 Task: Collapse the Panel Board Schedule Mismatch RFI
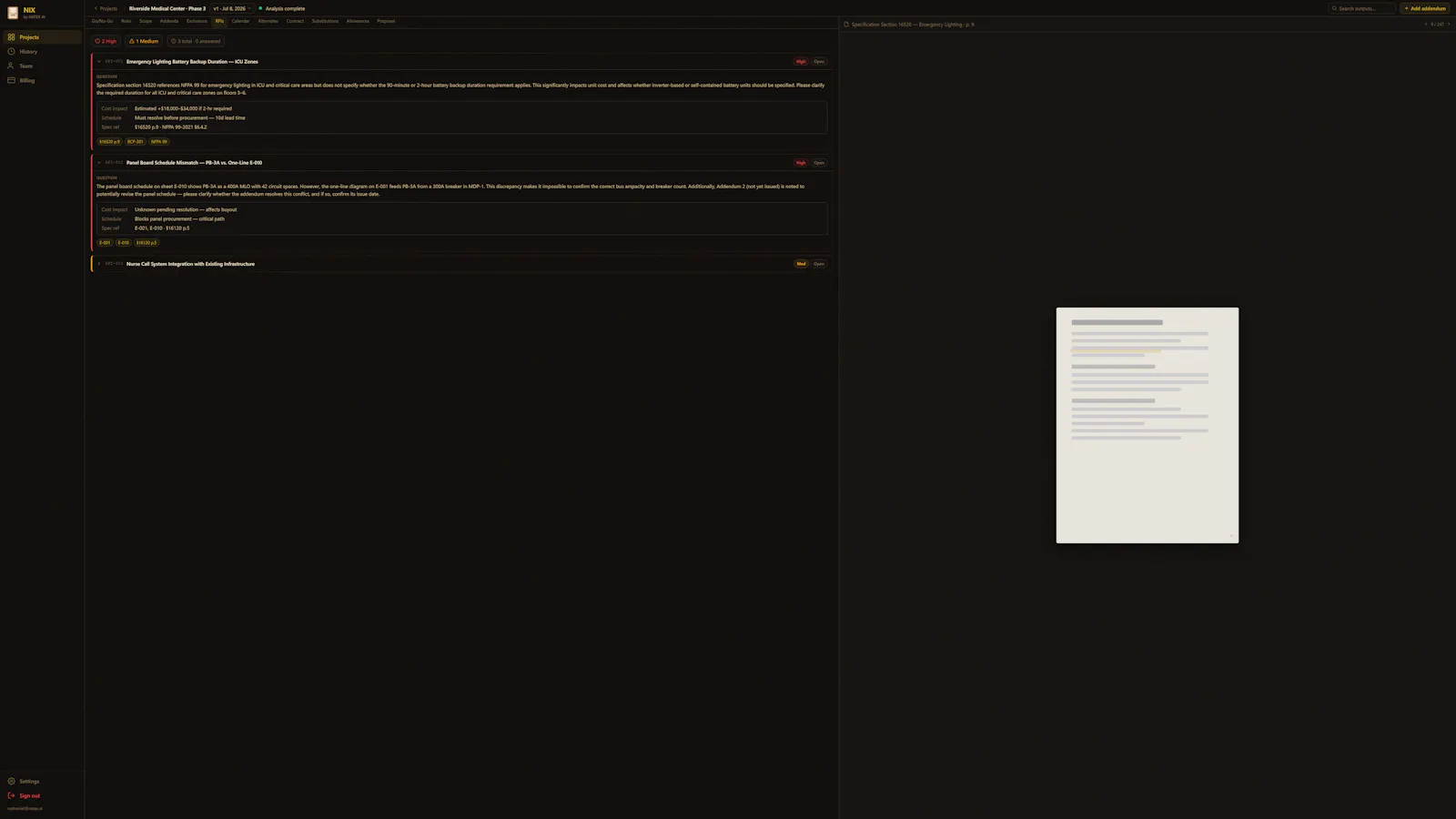(x=99, y=163)
